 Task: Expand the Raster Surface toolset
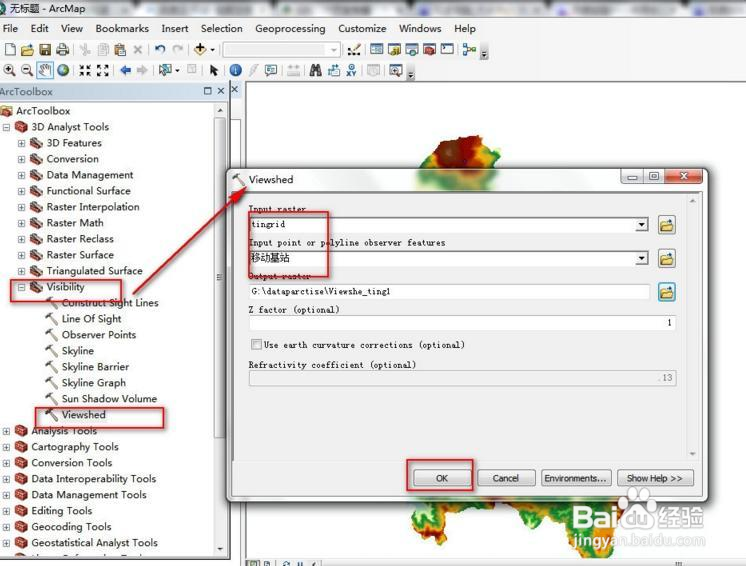pos(21,255)
